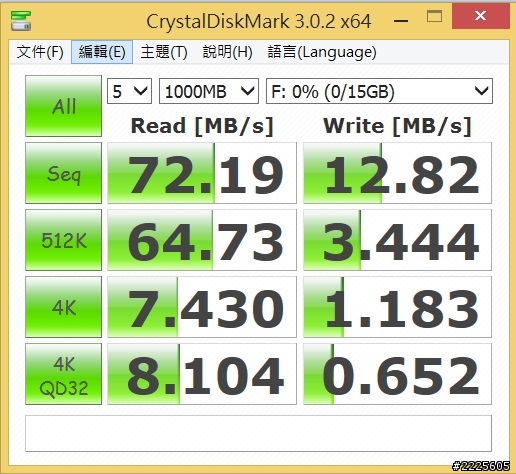Run all benchmarks with the All button
Screen dimensions: 516x474
[x=63, y=106]
